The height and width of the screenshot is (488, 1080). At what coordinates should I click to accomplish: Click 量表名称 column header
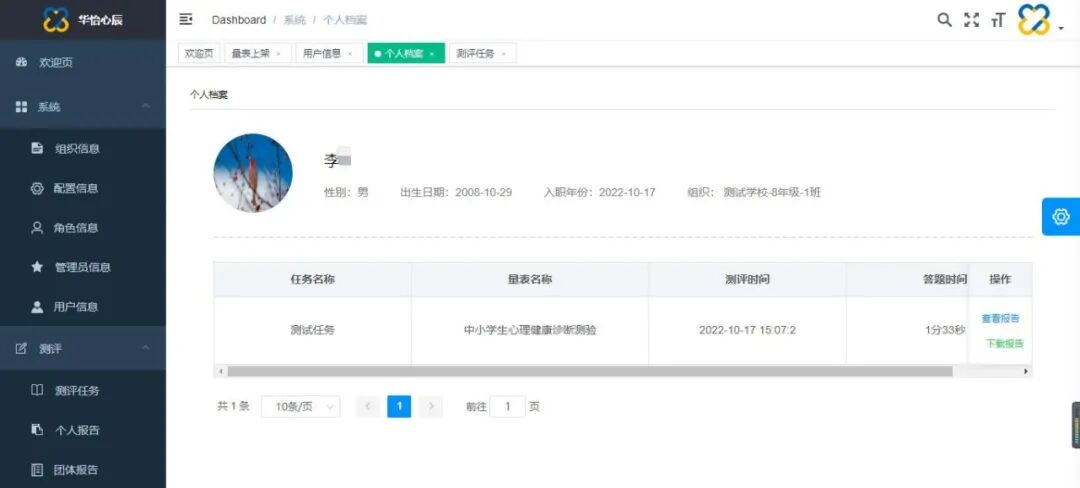pos(530,279)
